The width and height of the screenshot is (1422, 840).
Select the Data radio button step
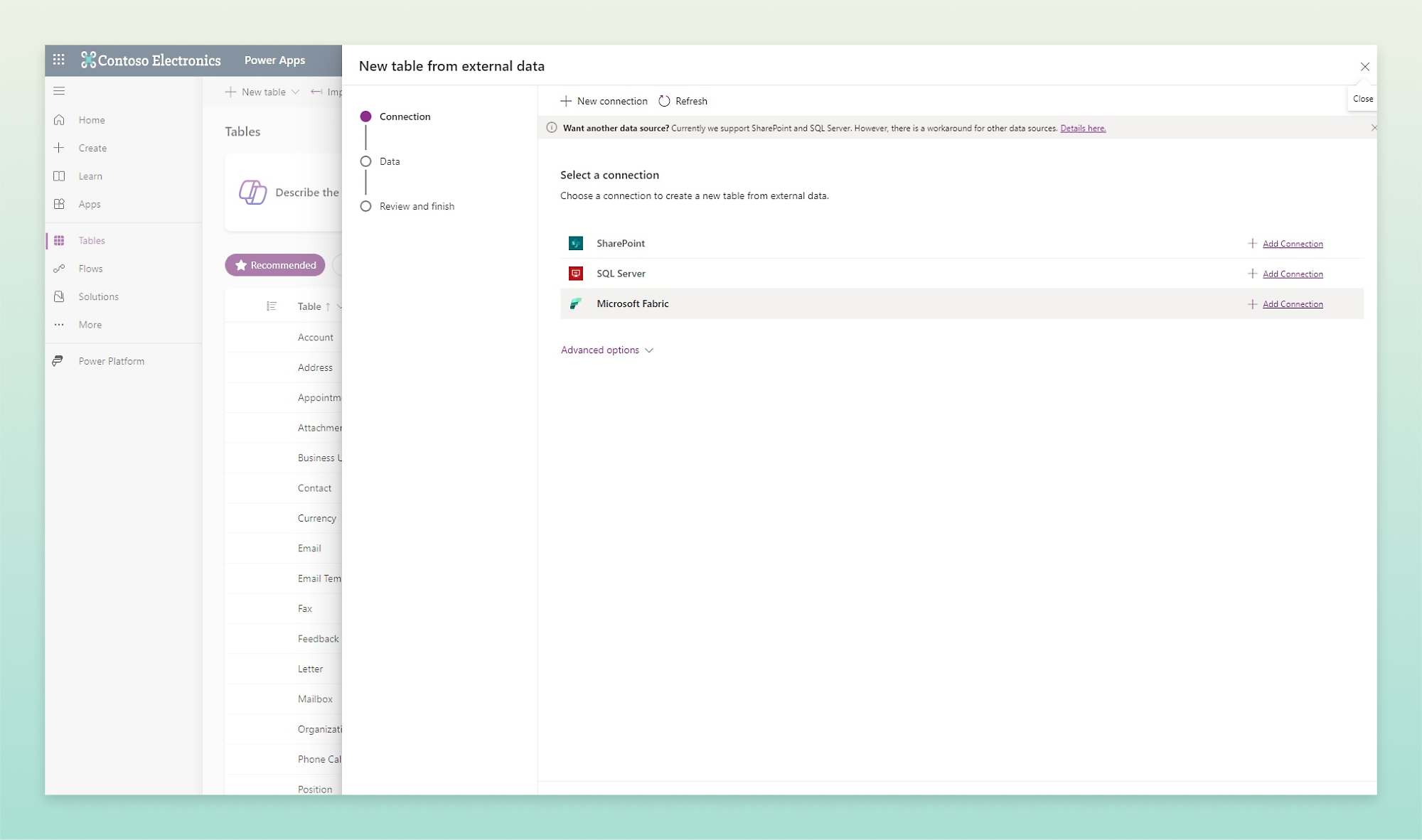365,160
